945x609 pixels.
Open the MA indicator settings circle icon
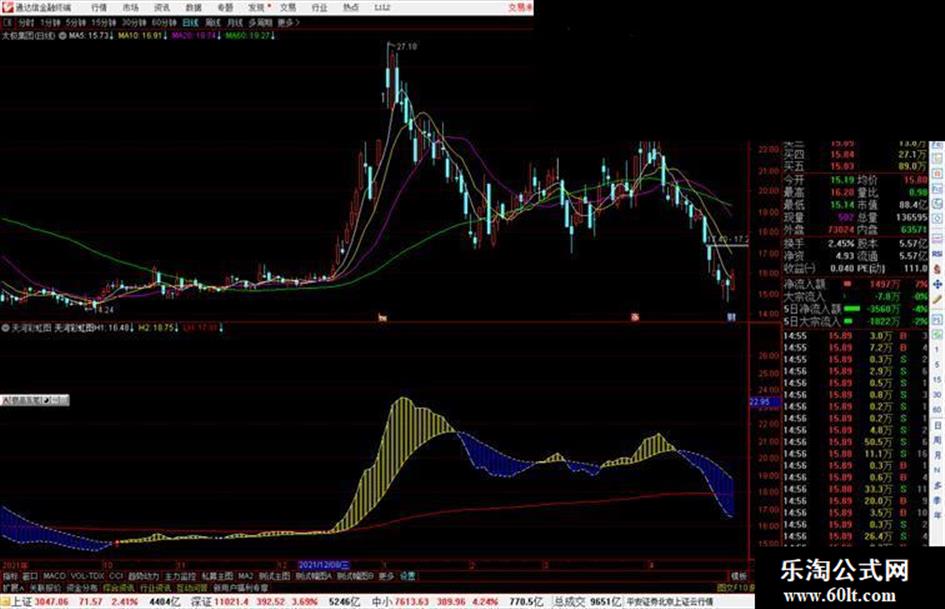pos(62,36)
